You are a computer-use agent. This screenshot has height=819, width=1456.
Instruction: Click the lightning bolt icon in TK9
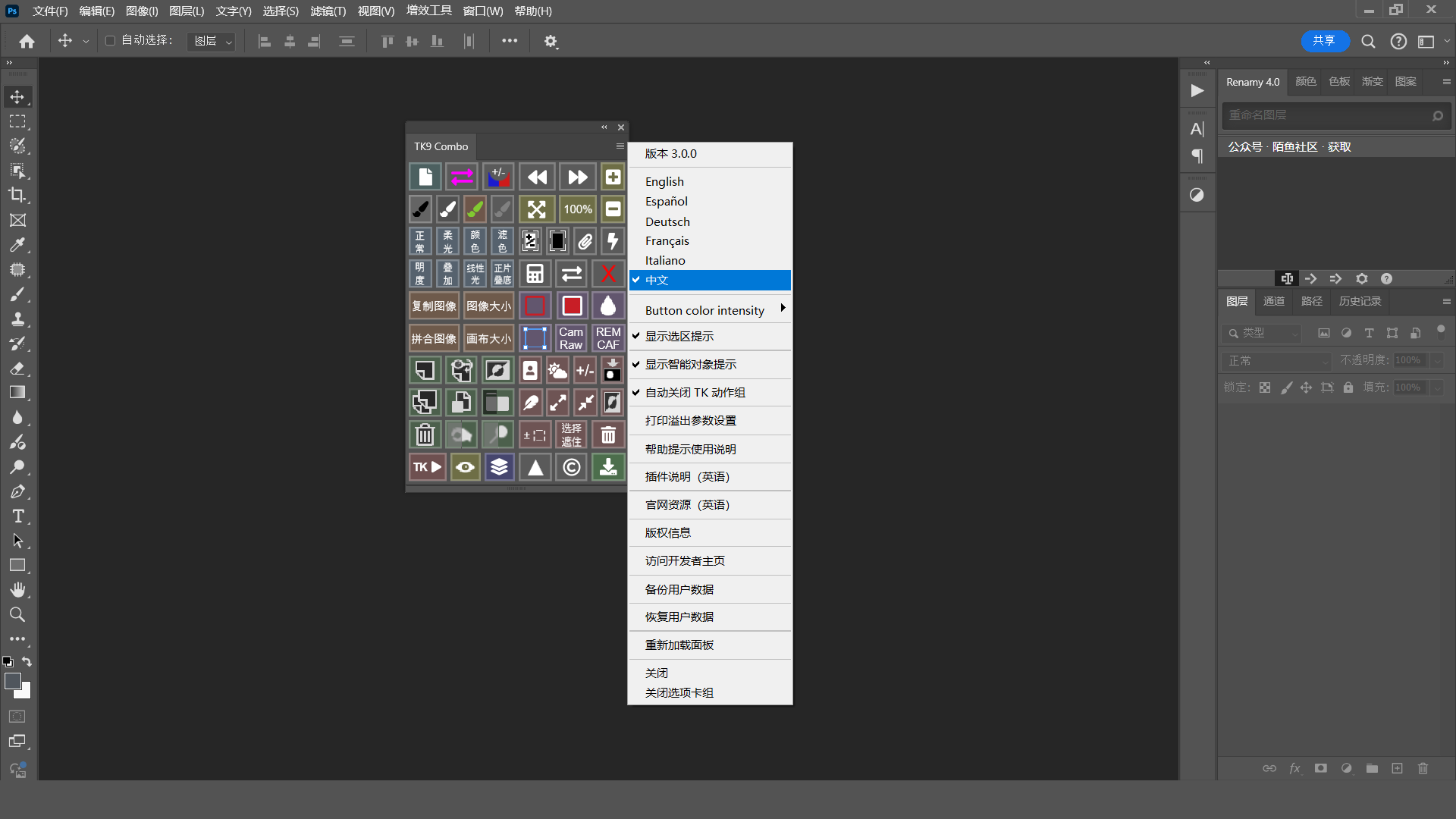click(613, 241)
